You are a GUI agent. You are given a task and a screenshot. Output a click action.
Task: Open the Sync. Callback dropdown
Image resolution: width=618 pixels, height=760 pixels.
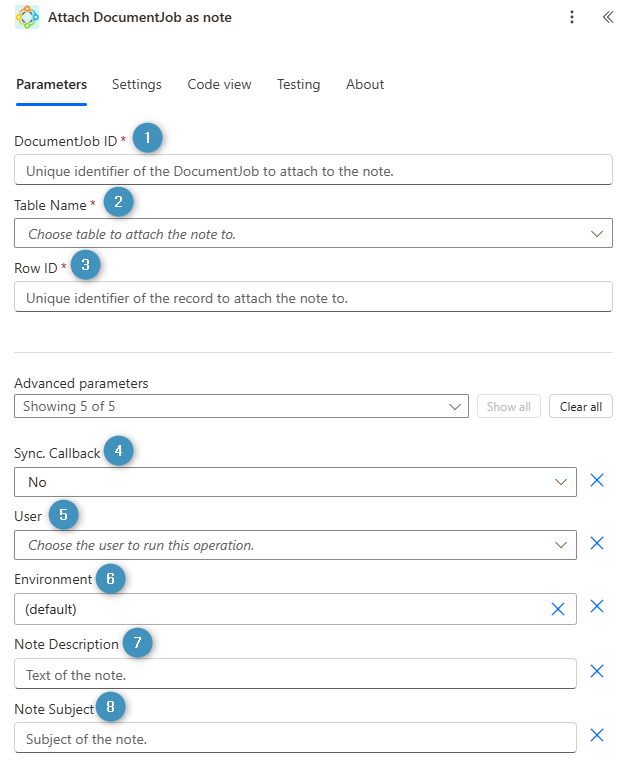tap(561, 482)
